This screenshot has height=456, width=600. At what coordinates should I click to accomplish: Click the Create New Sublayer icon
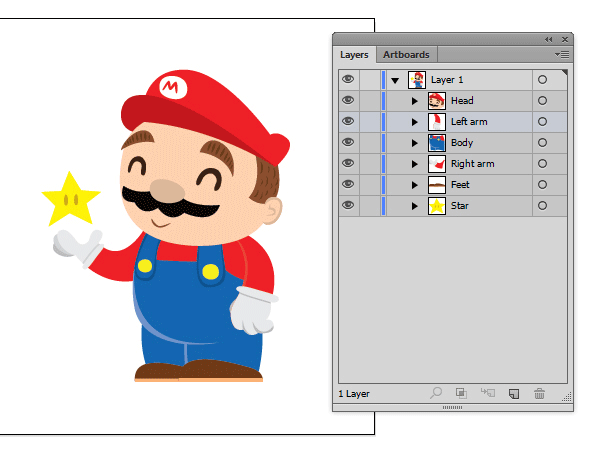tap(487, 394)
